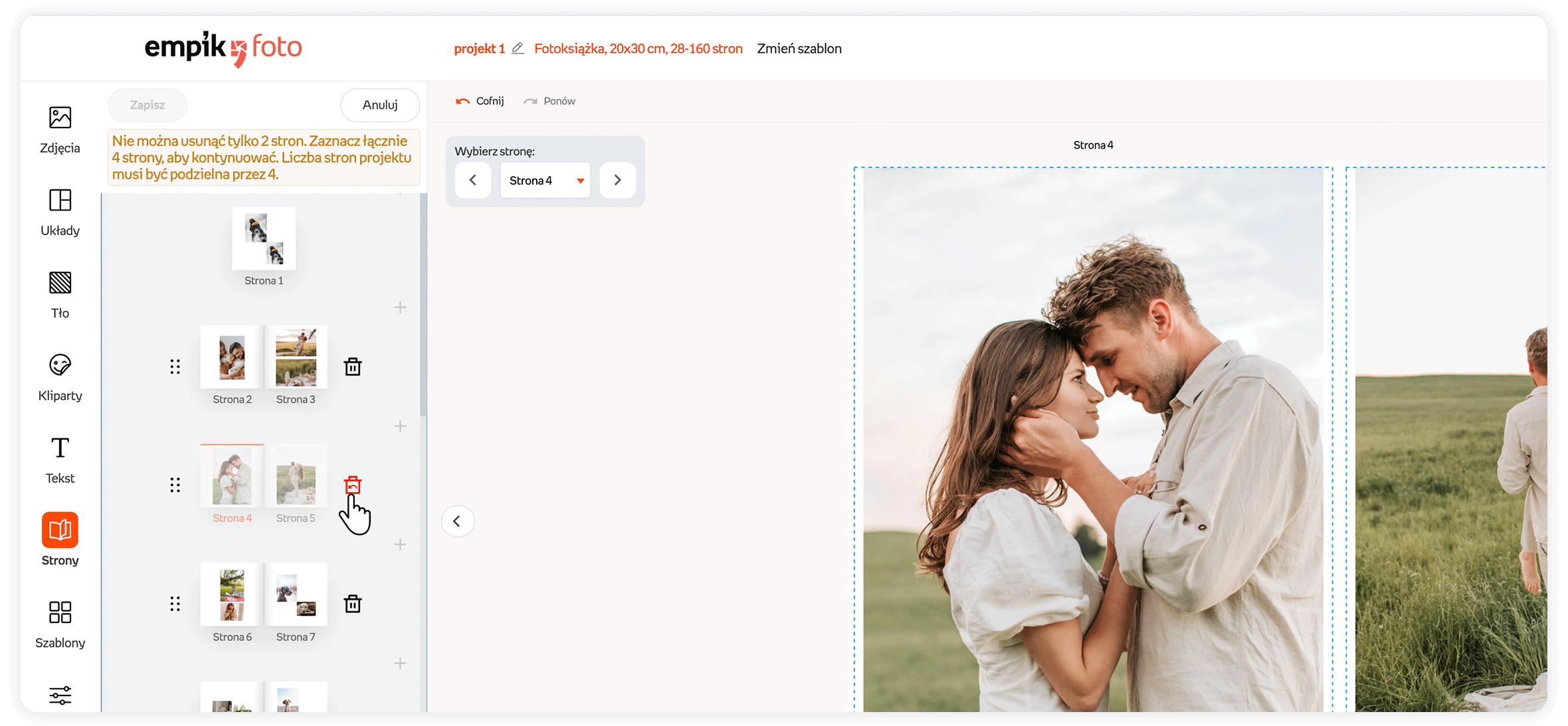Click the trash icon for Strona 2-3
The image size is (1568, 726).
(353, 367)
